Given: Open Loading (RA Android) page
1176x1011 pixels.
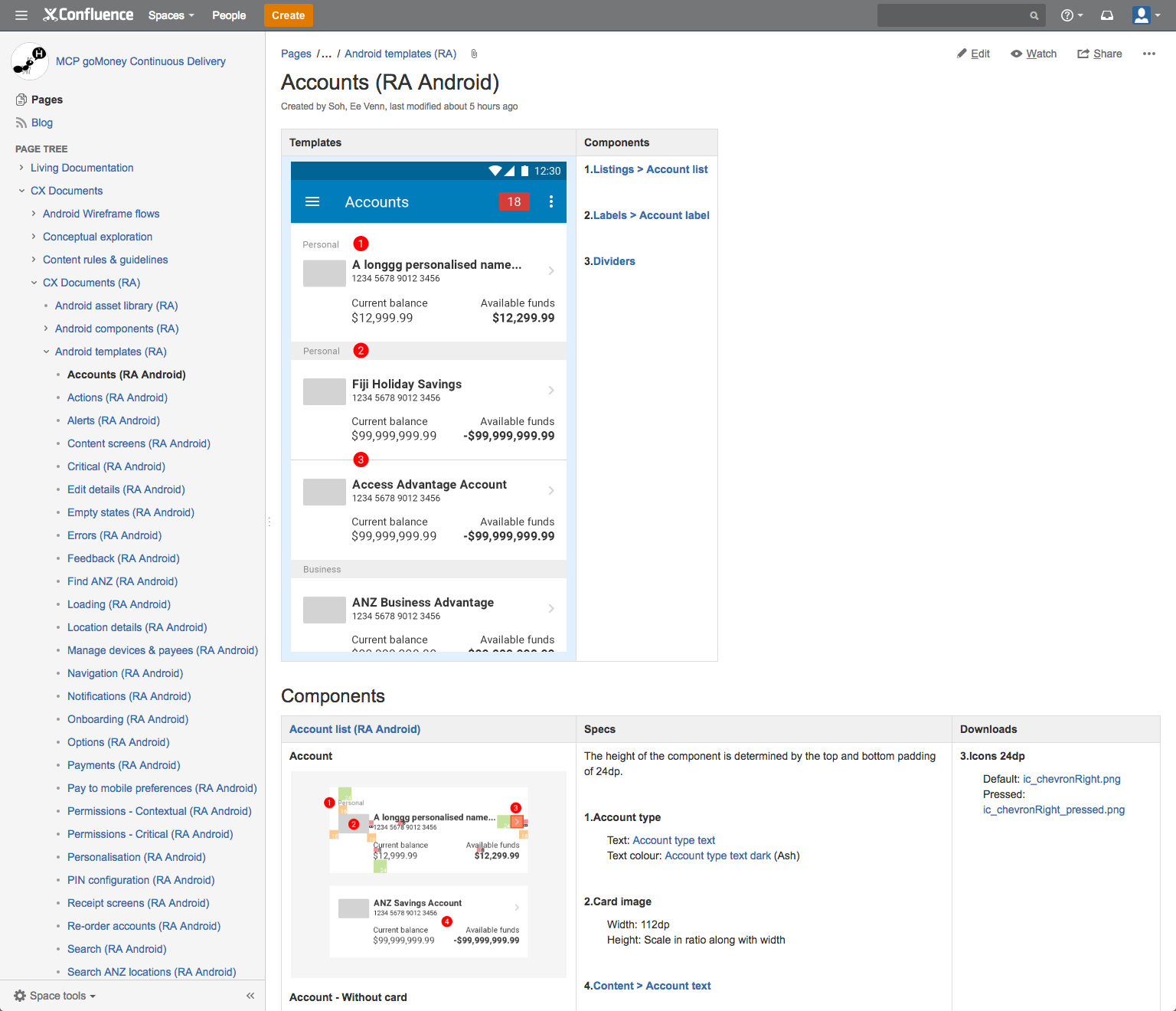Looking at the screenshot, I should click(119, 604).
